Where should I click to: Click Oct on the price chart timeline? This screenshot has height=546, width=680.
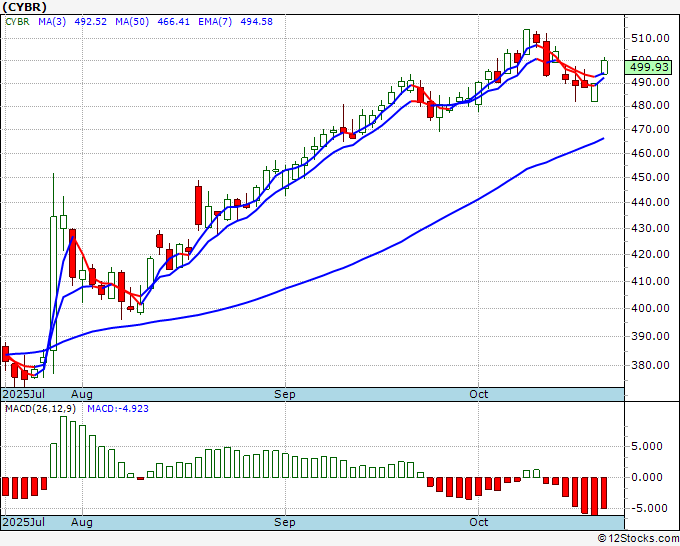point(479,394)
